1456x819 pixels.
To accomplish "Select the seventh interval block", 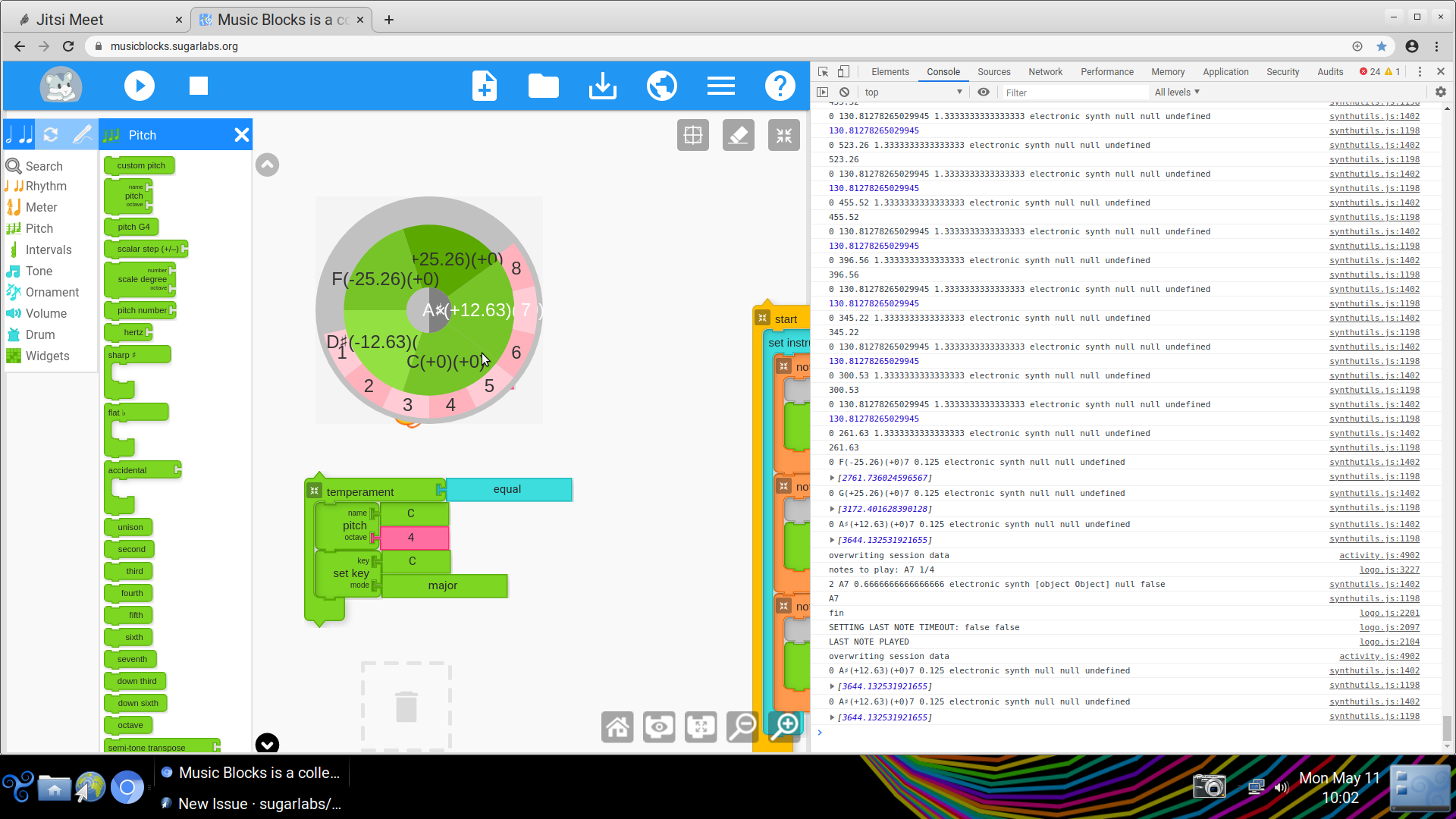I will coord(131,659).
